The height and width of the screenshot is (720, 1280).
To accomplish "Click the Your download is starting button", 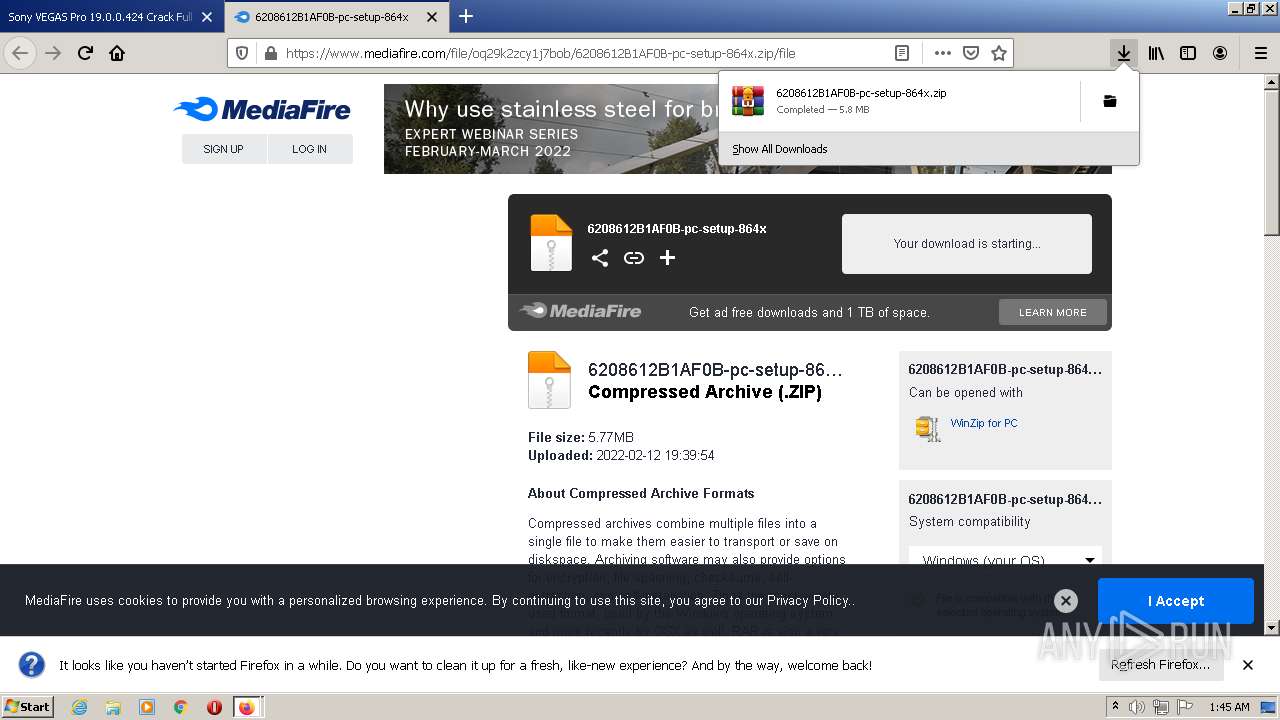I will tap(966, 243).
